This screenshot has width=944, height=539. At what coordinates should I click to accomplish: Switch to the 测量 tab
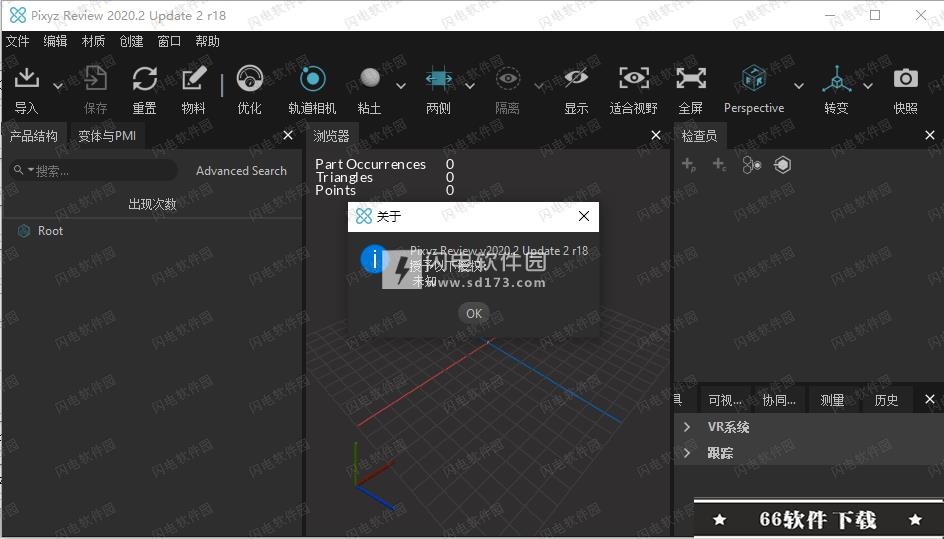click(832, 400)
